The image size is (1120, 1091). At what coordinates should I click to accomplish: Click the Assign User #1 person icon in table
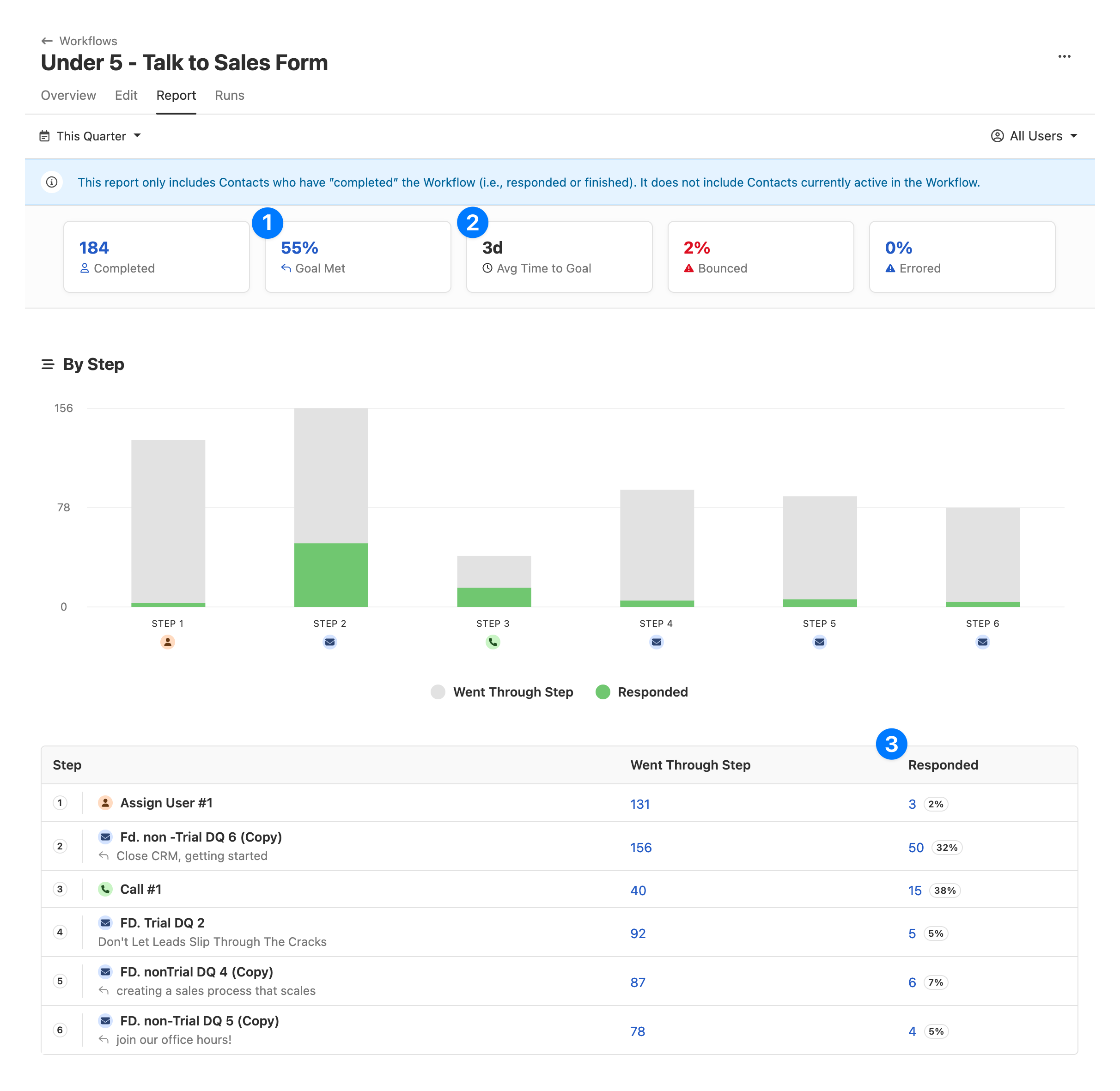[105, 802]
